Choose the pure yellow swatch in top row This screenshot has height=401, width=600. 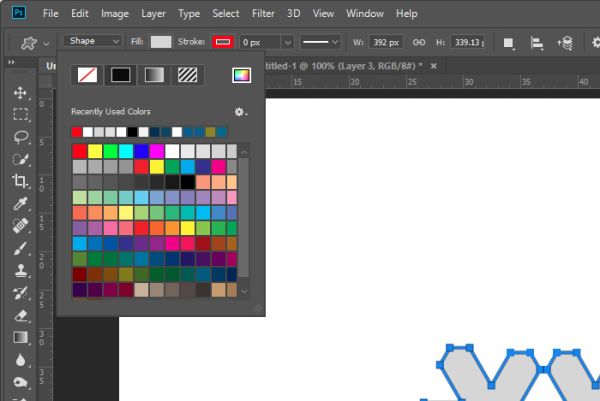pyautogui.click(x=95, y=151)
